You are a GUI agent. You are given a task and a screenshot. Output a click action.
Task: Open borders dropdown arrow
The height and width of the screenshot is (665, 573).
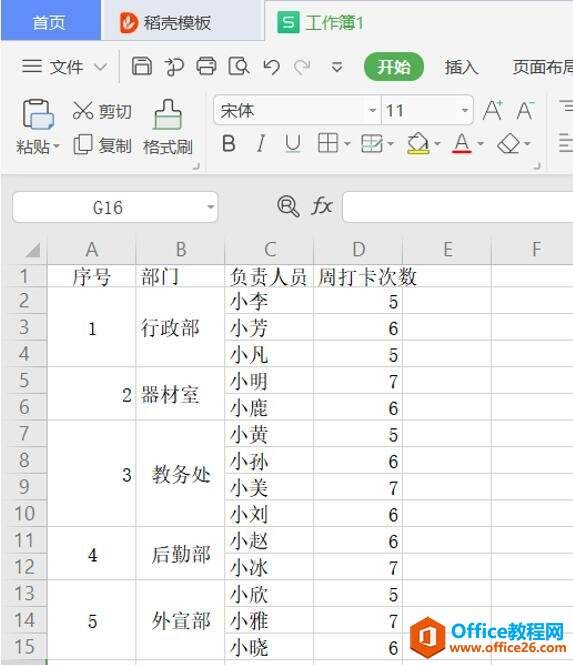(x=347, y=144)
